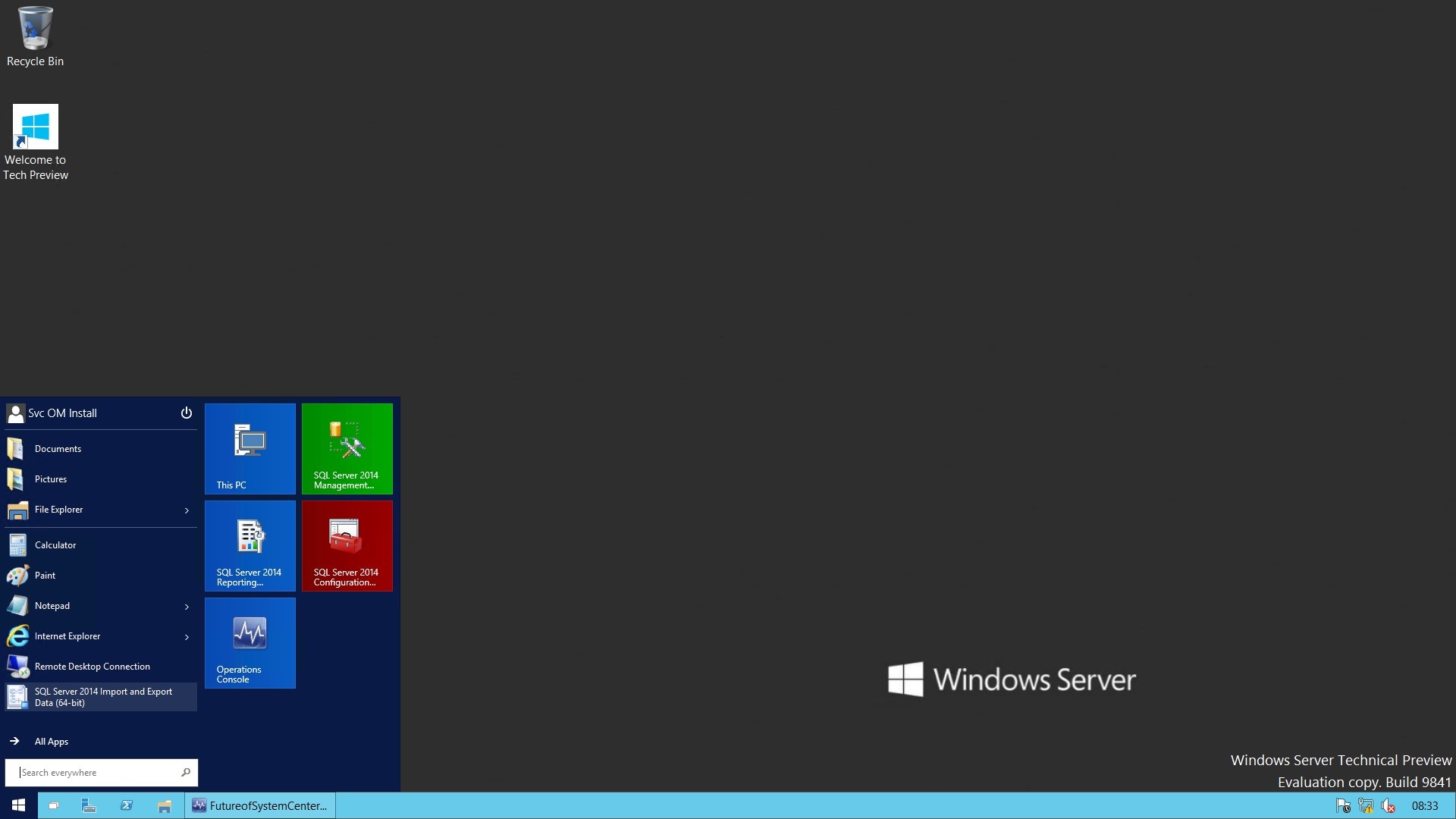The height and width of the screenshot is (819, 1456).
Task: Open File Explorer from the taskbar
Action: 164,805
